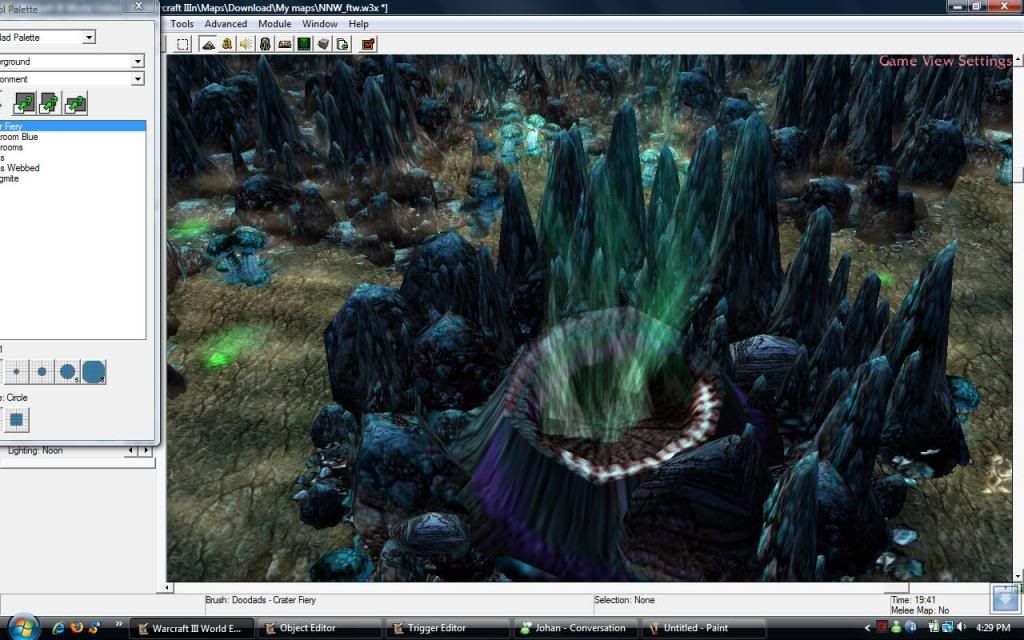Screen dimensions: 1024x640
Task: Click horizontal scrollbar left arrow
Action: click(x=168, y=587)
